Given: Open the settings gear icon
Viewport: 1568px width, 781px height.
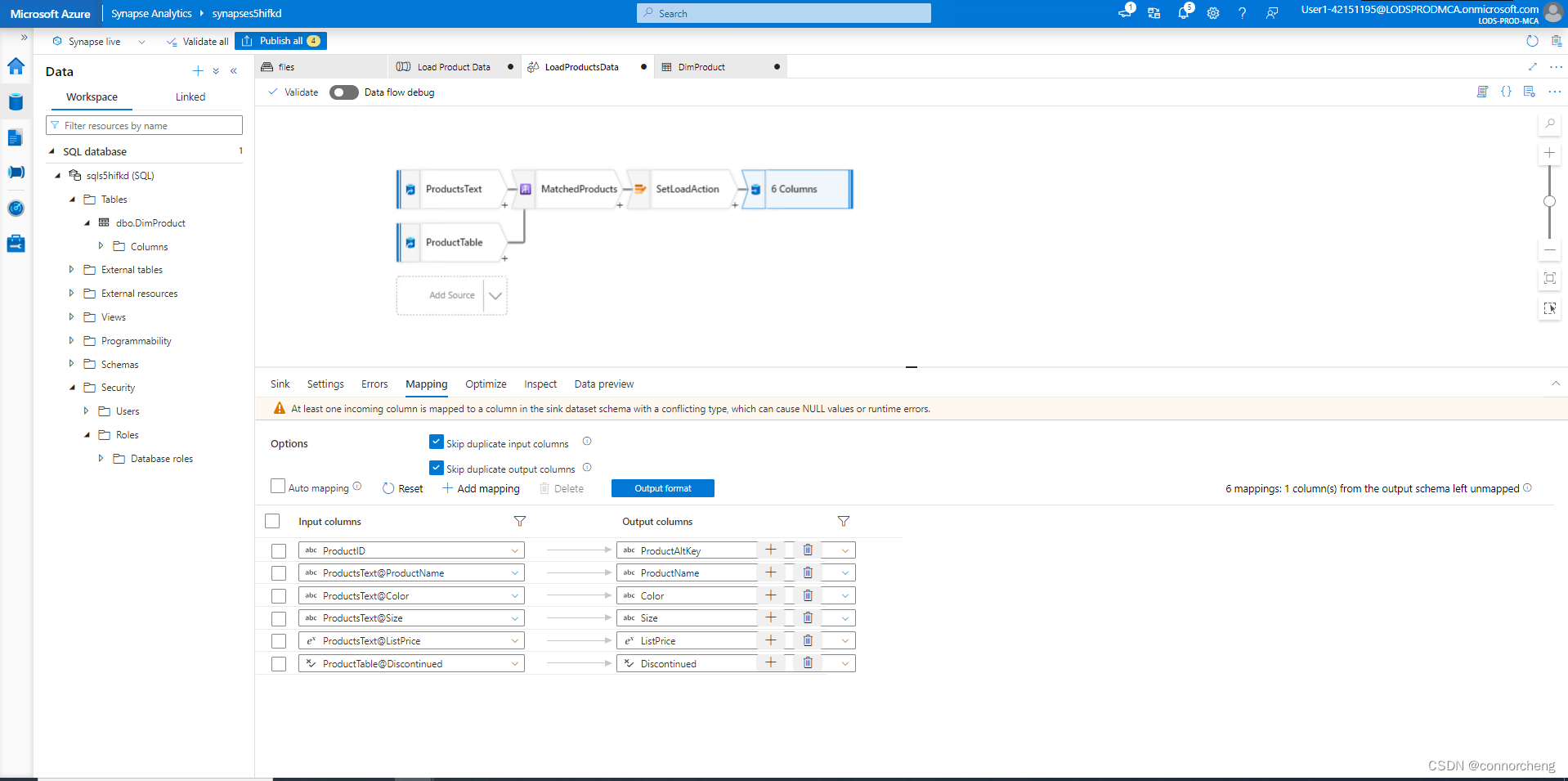Looking at the screenshot, I should click(1213, 13).
